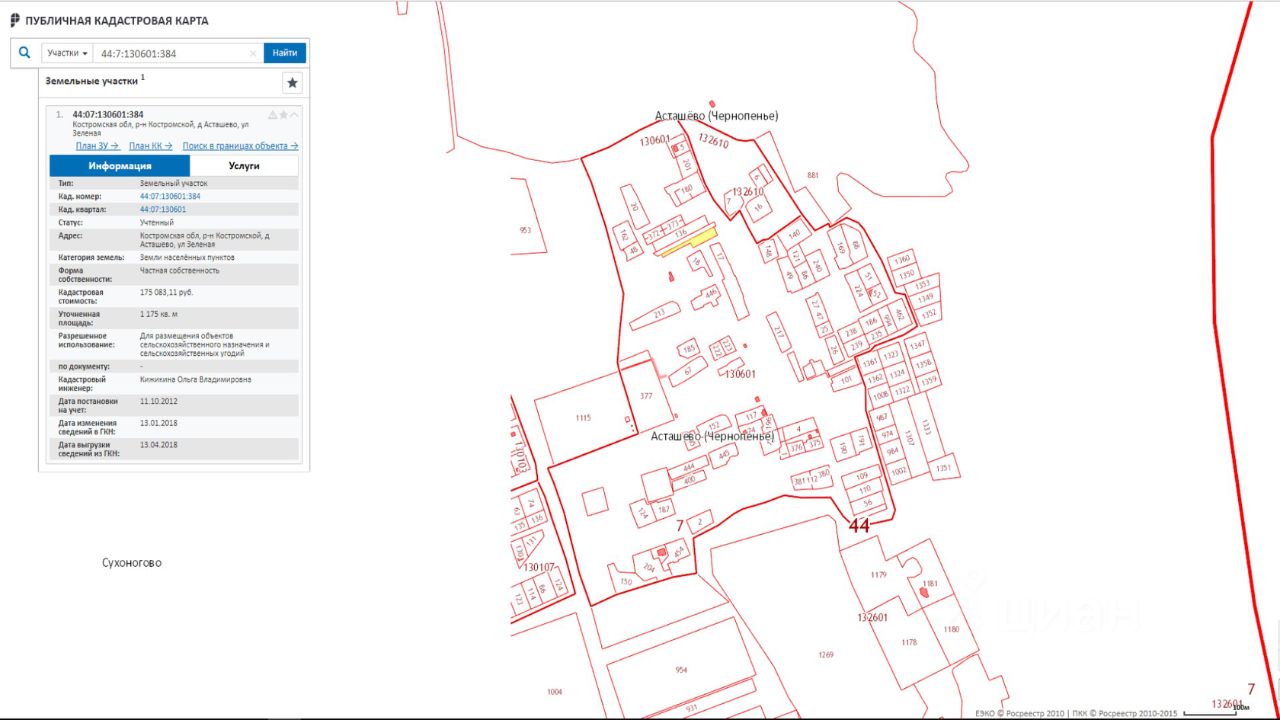Click parcel 1178 on the map
This screenshot has width=1280, height=720.
pos(910,641)
